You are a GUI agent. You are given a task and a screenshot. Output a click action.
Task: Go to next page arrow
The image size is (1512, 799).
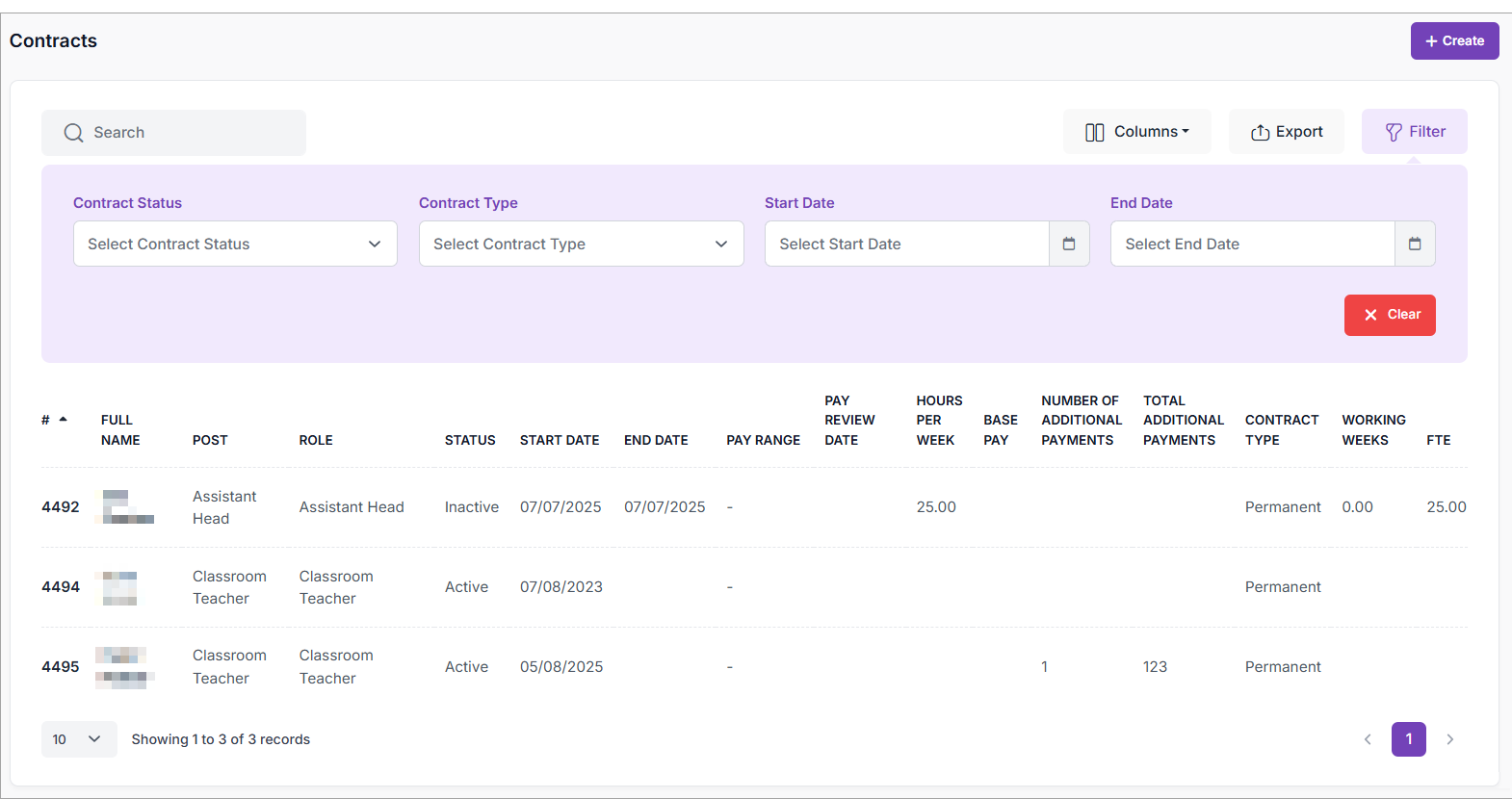[1449, 739]
